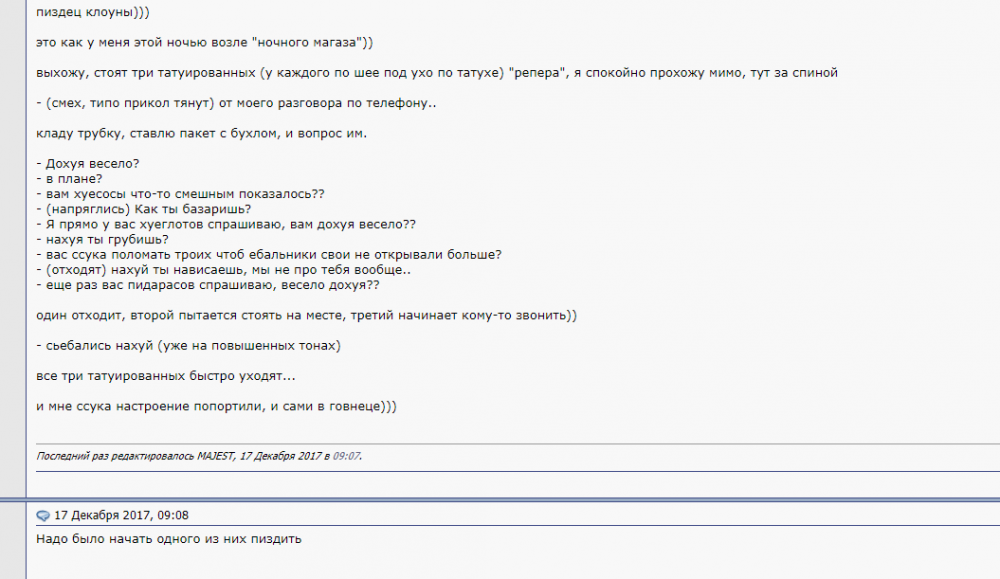Image resolution: width=1000 pixels, height=579 pixels.
Task: Click the line "и мне ссука настроение попортили"
Action: point(216,406)
